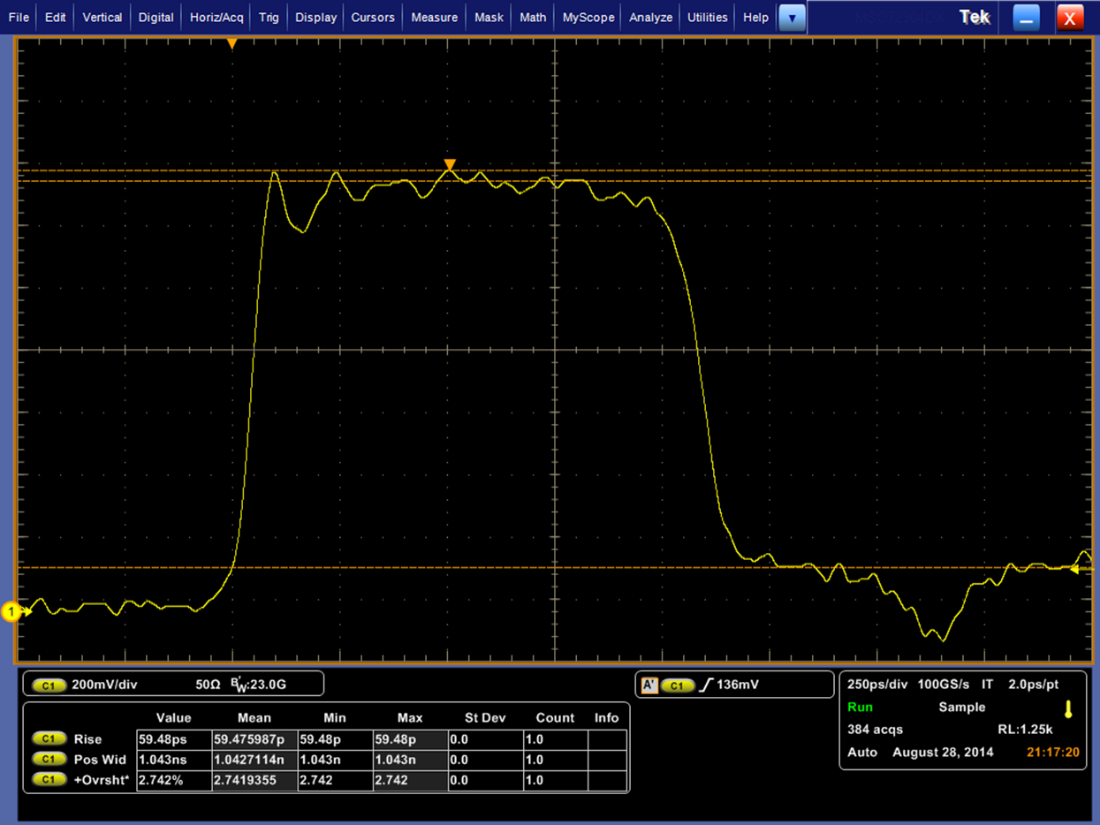Click the 50Ω termination readout
The height and width of the screenshot is (825, 1100).
[x=208, y=684]
